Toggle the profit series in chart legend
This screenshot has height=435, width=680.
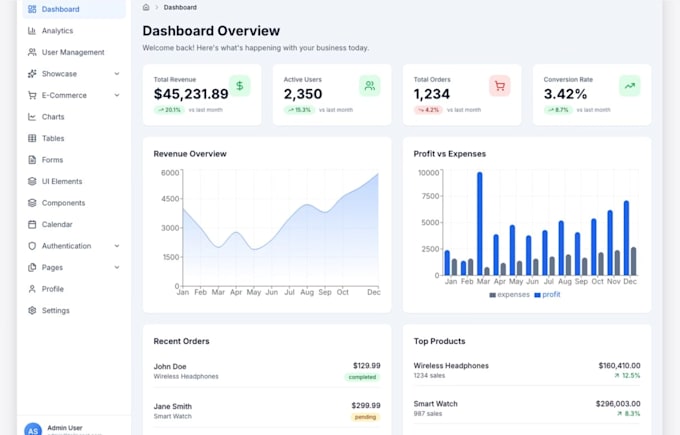click(547, 294)
